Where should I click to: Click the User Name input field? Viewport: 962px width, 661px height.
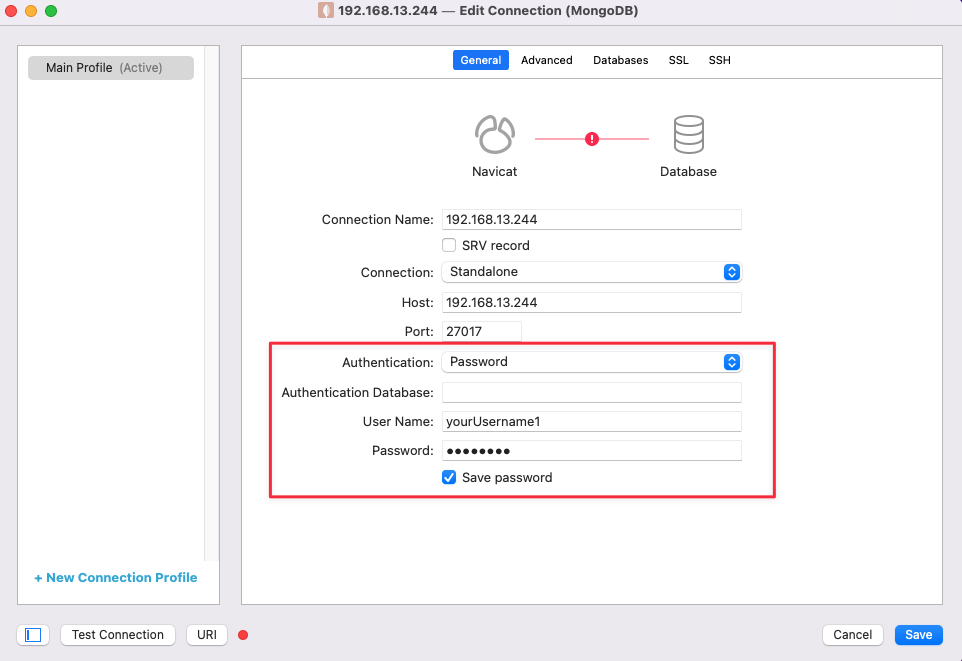point(591,422)
